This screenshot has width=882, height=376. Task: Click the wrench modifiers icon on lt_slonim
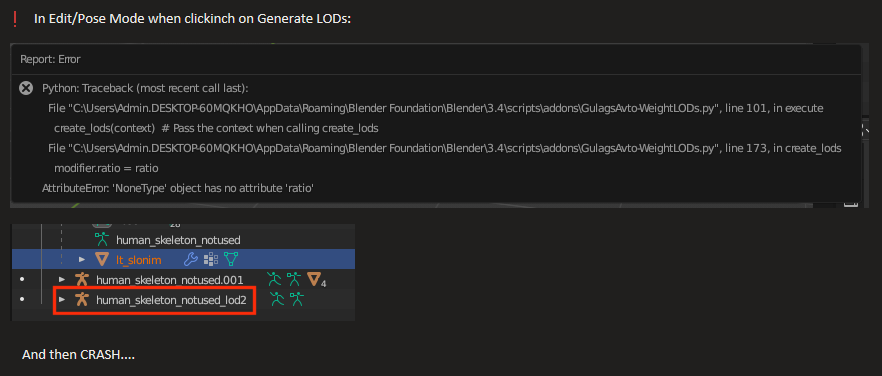tap(191, 259)
